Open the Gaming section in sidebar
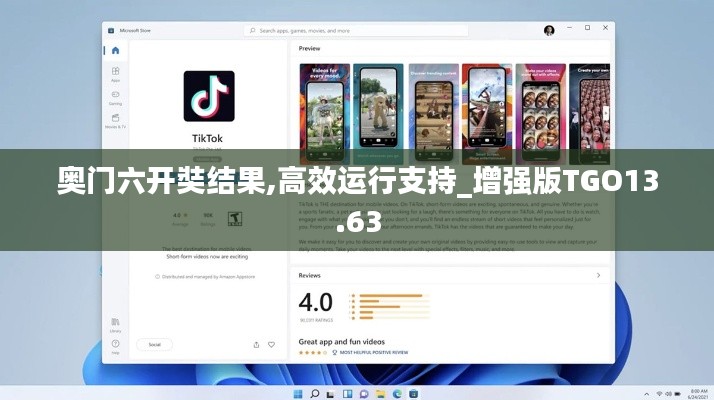This screenshot has width=714, height=400. pyautogui.click(x=115, y=97)
